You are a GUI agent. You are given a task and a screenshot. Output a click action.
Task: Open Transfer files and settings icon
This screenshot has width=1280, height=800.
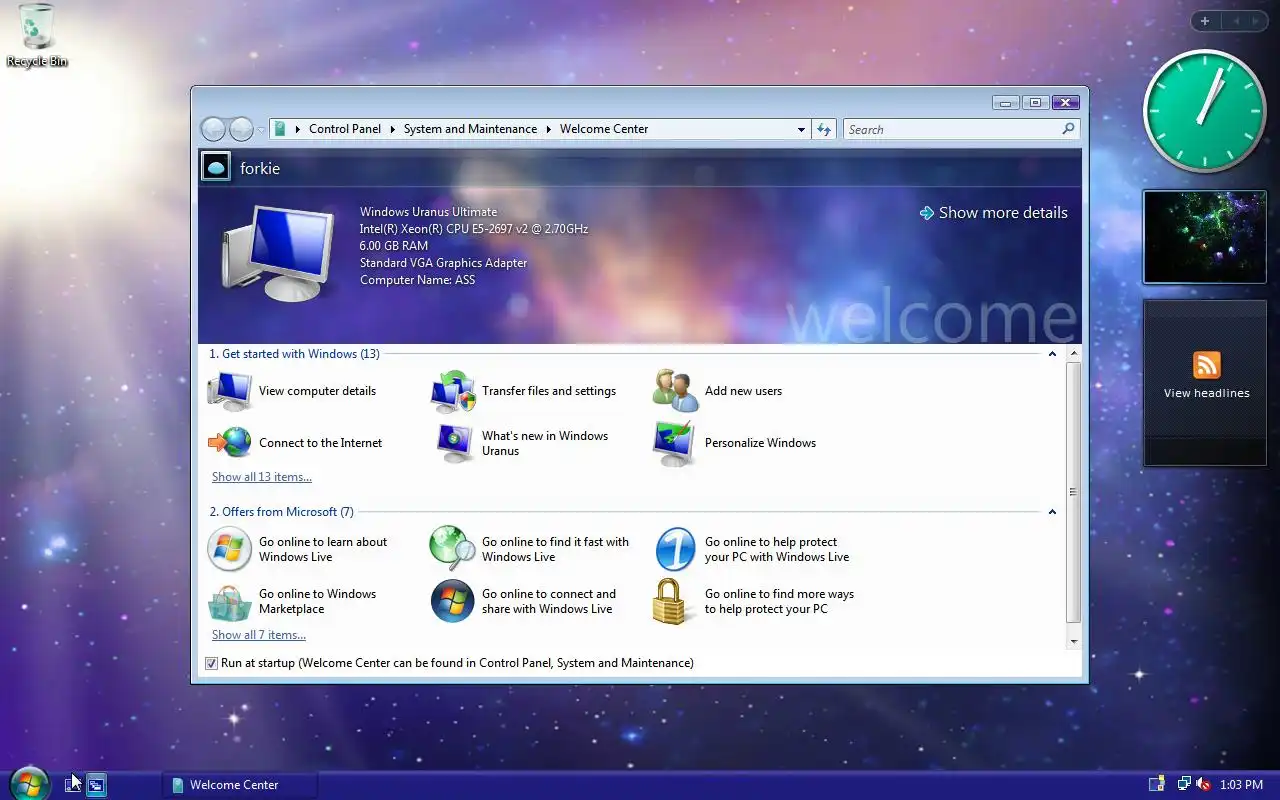[453, 391]
